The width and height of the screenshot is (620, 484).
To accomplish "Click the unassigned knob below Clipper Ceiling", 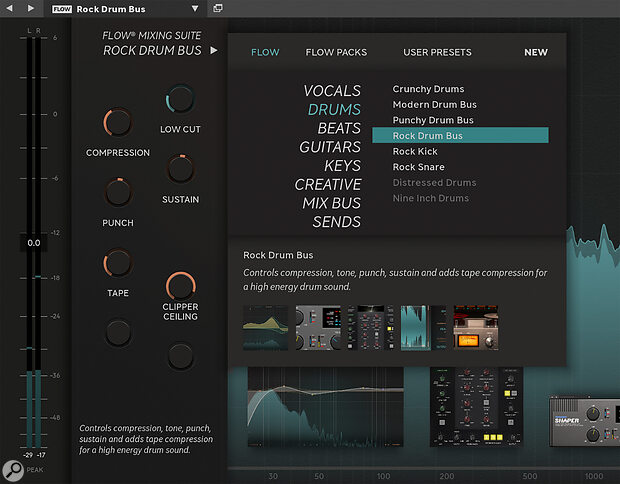I will 181,356.
